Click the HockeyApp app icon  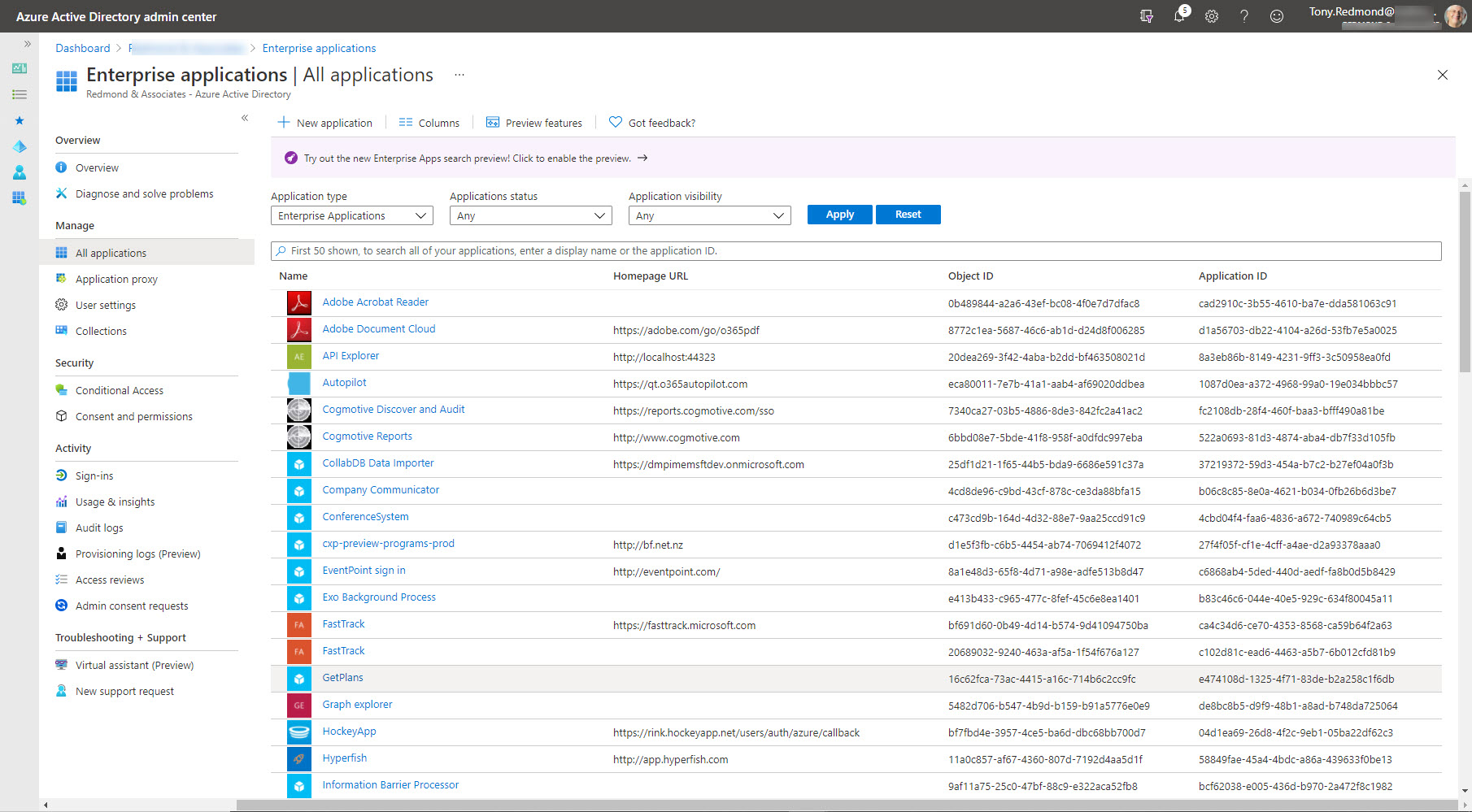tap(299, 732)
